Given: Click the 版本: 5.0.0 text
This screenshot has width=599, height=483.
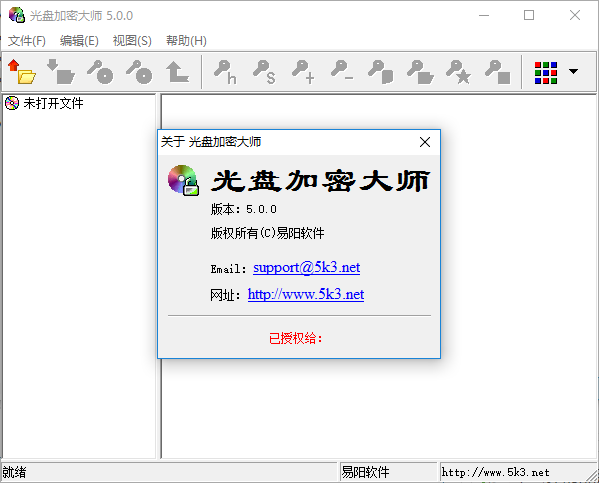Looking at the screenshot, I should 243,209.
